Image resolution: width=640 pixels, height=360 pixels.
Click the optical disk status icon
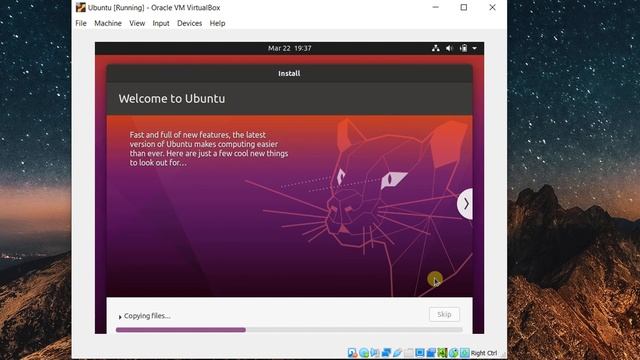(x=364, y=353)
